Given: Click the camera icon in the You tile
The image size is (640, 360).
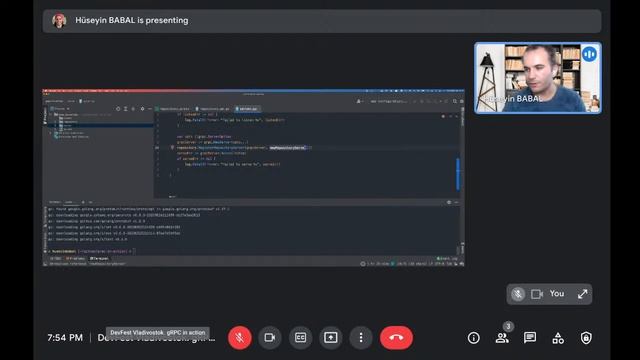Looking at the screenshot, I should pos(537,294).
